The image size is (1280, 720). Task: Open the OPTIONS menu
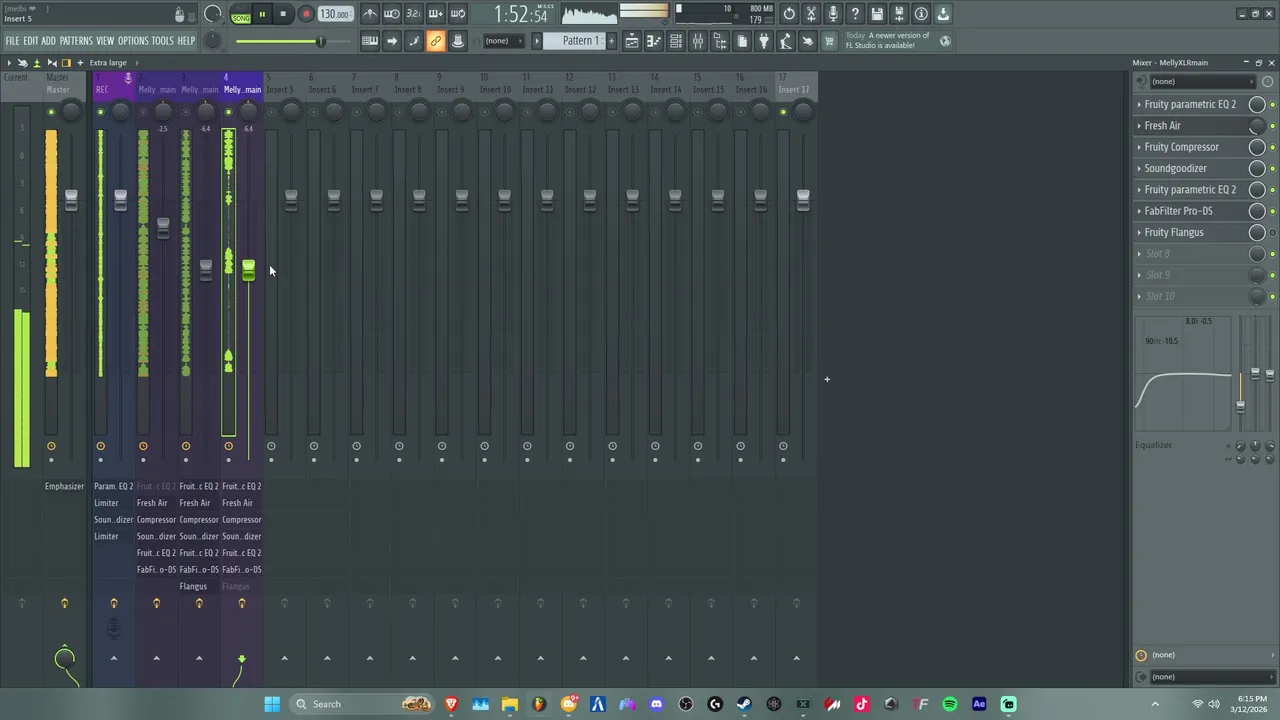pos(133,41)
